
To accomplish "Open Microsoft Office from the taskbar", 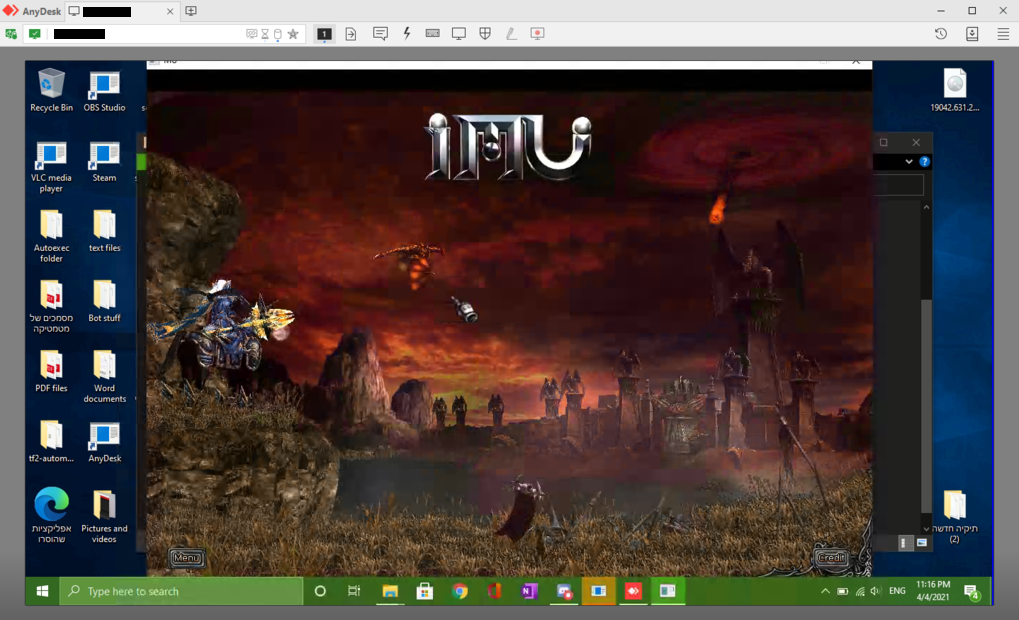I will [495, 591].
